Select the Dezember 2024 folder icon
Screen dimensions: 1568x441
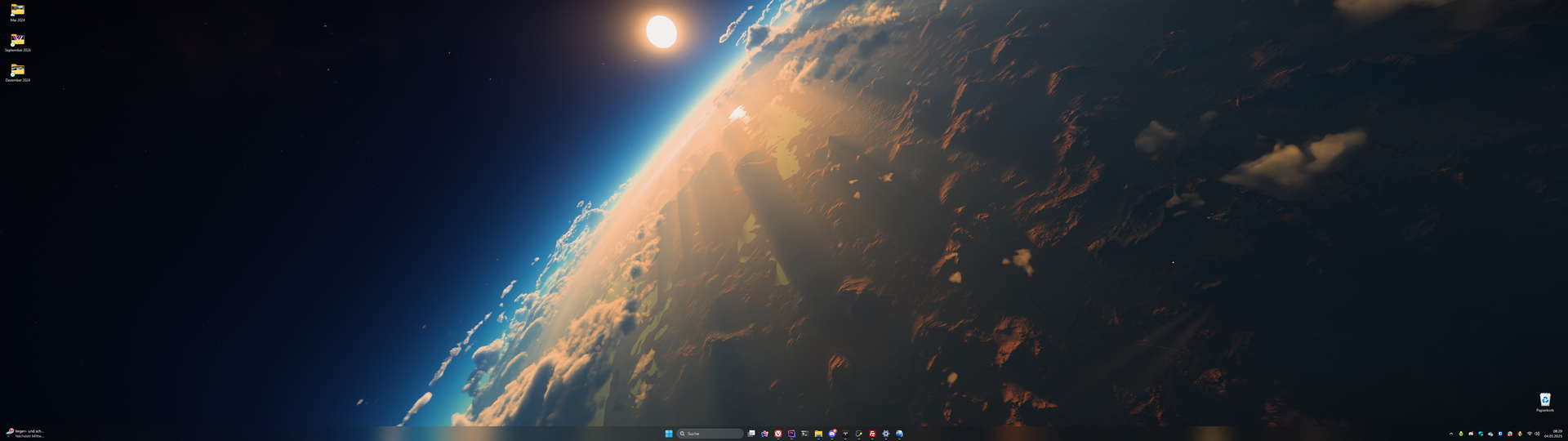[17, 70]
